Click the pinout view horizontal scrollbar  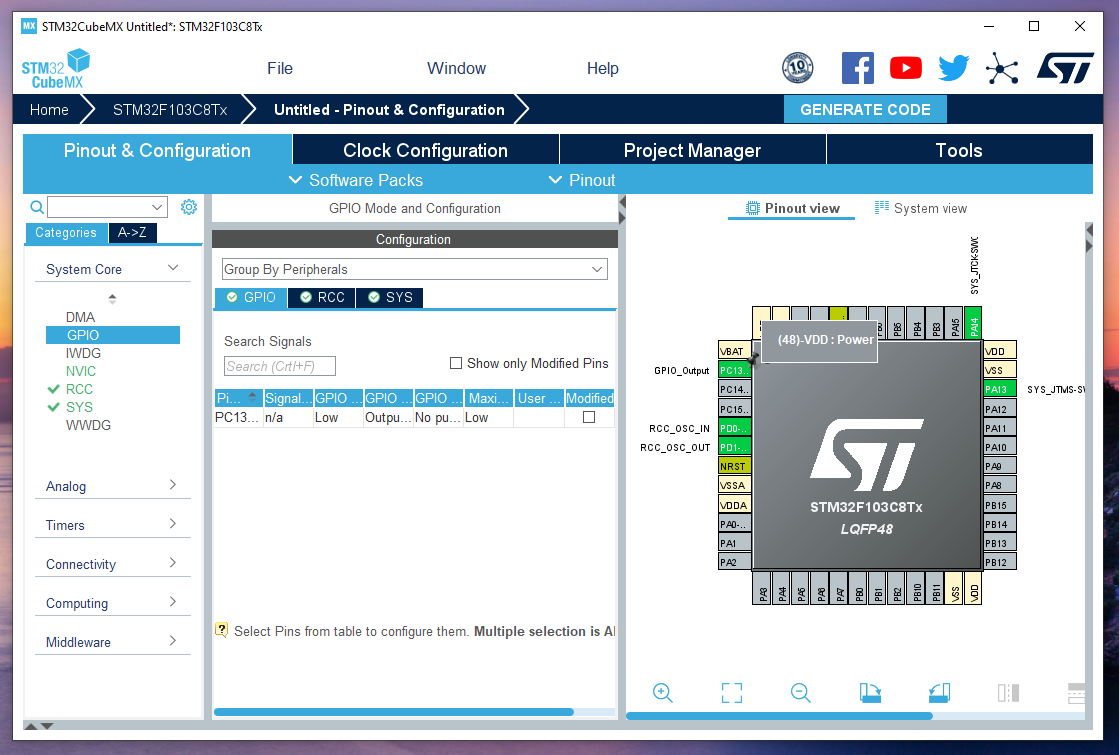pos(779,715)
